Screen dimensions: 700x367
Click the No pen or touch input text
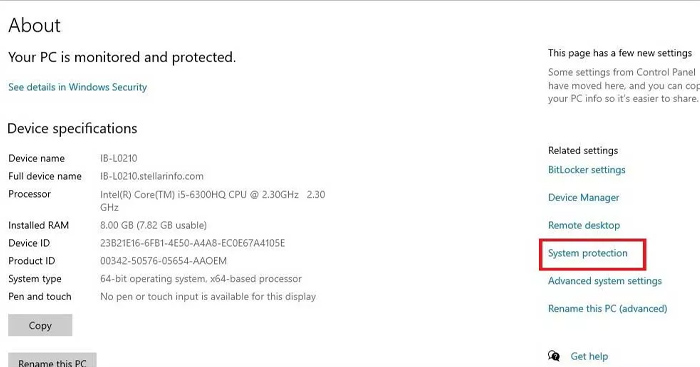click(208, 296)
